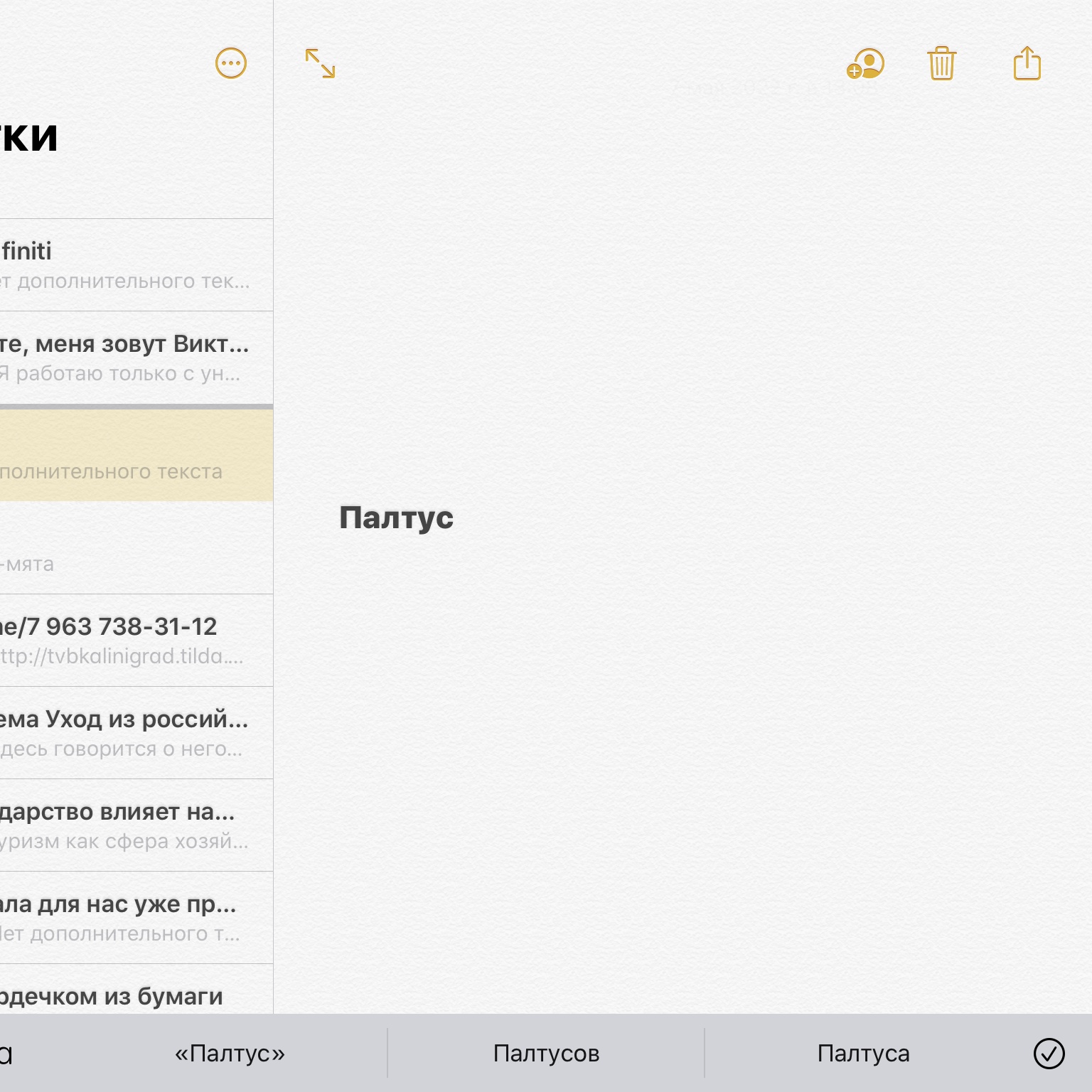Place cursor in the Палтус note title

click(x=396, y=518)
